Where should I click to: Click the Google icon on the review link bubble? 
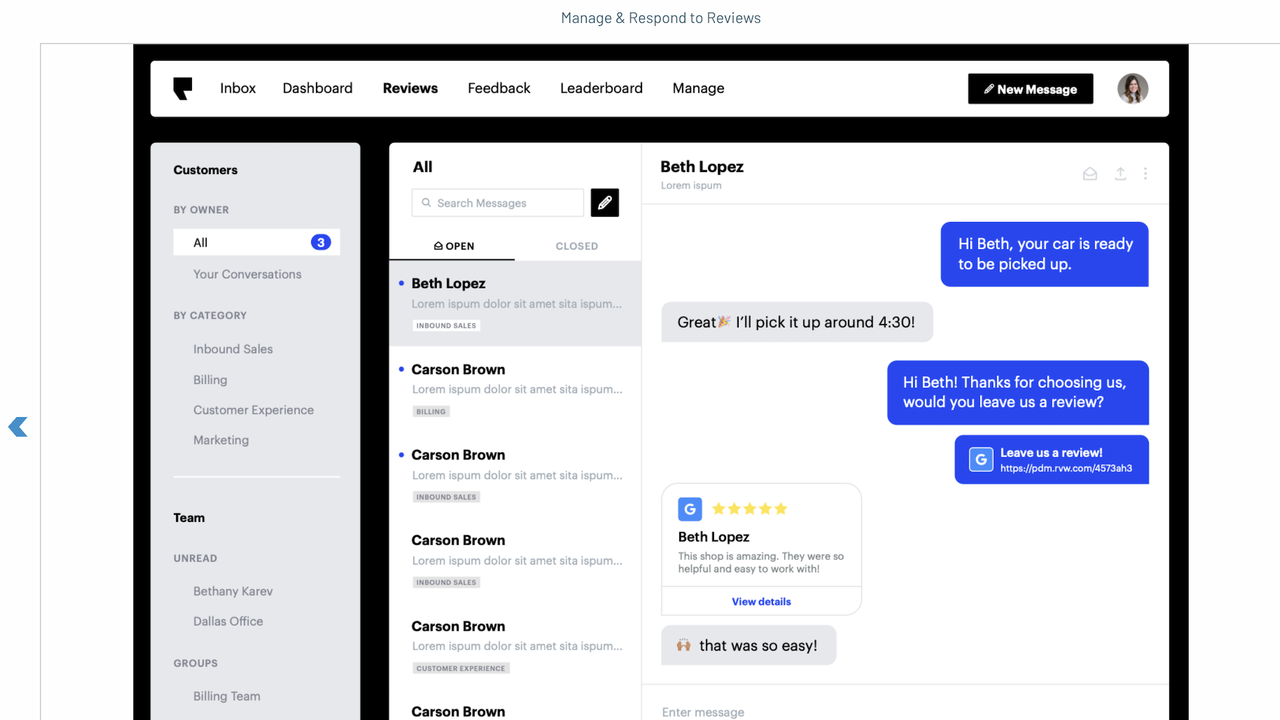(x=980, y=459)
